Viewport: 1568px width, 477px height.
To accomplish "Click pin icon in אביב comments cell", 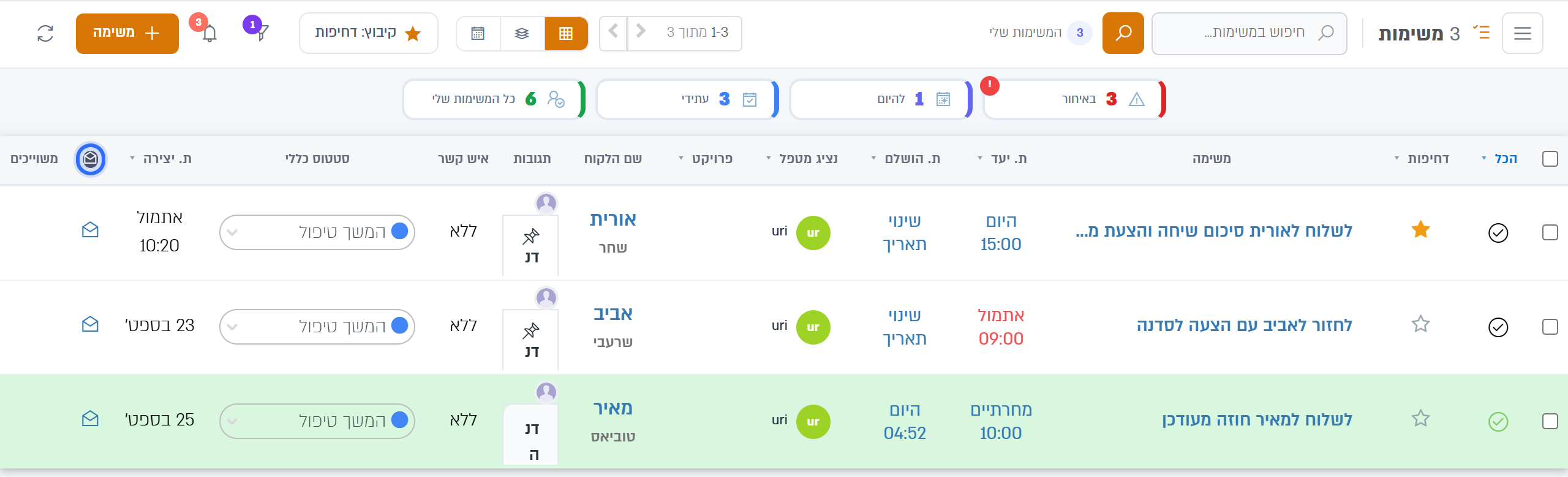I will (x=531, y=331).
